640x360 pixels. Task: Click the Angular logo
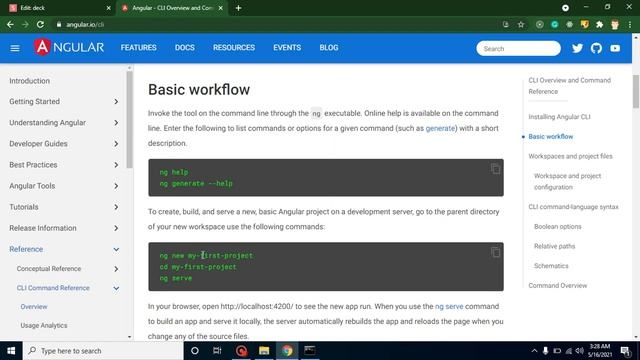tap(69, 47)
